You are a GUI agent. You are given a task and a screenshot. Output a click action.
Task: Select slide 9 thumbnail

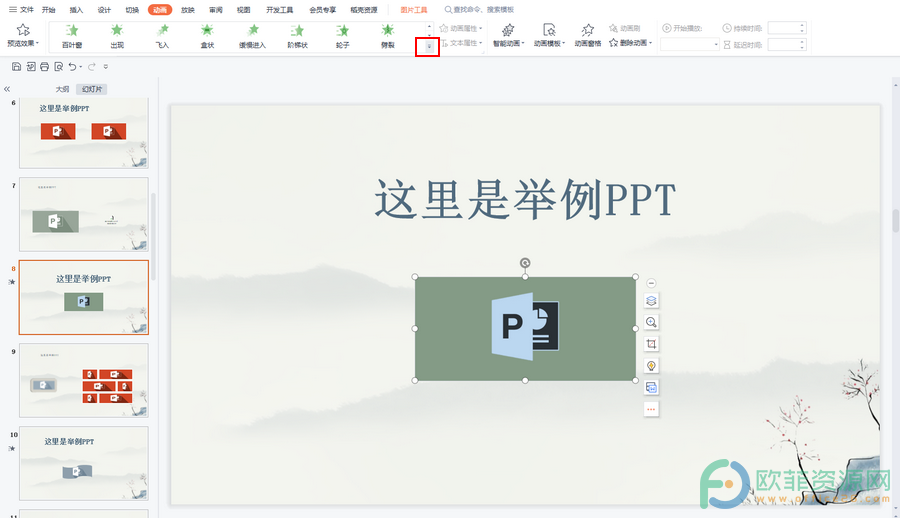point(84,380)
